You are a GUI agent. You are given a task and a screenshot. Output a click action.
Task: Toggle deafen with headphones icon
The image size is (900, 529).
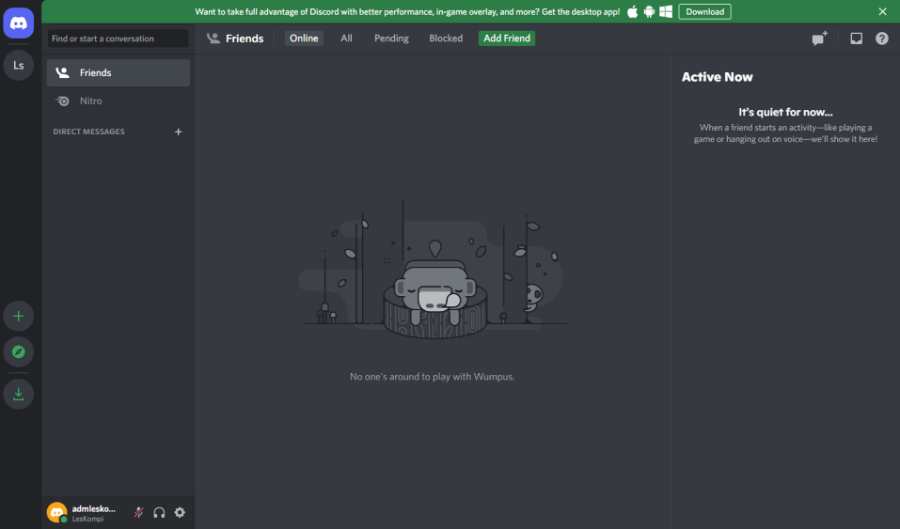coord(159,512)
